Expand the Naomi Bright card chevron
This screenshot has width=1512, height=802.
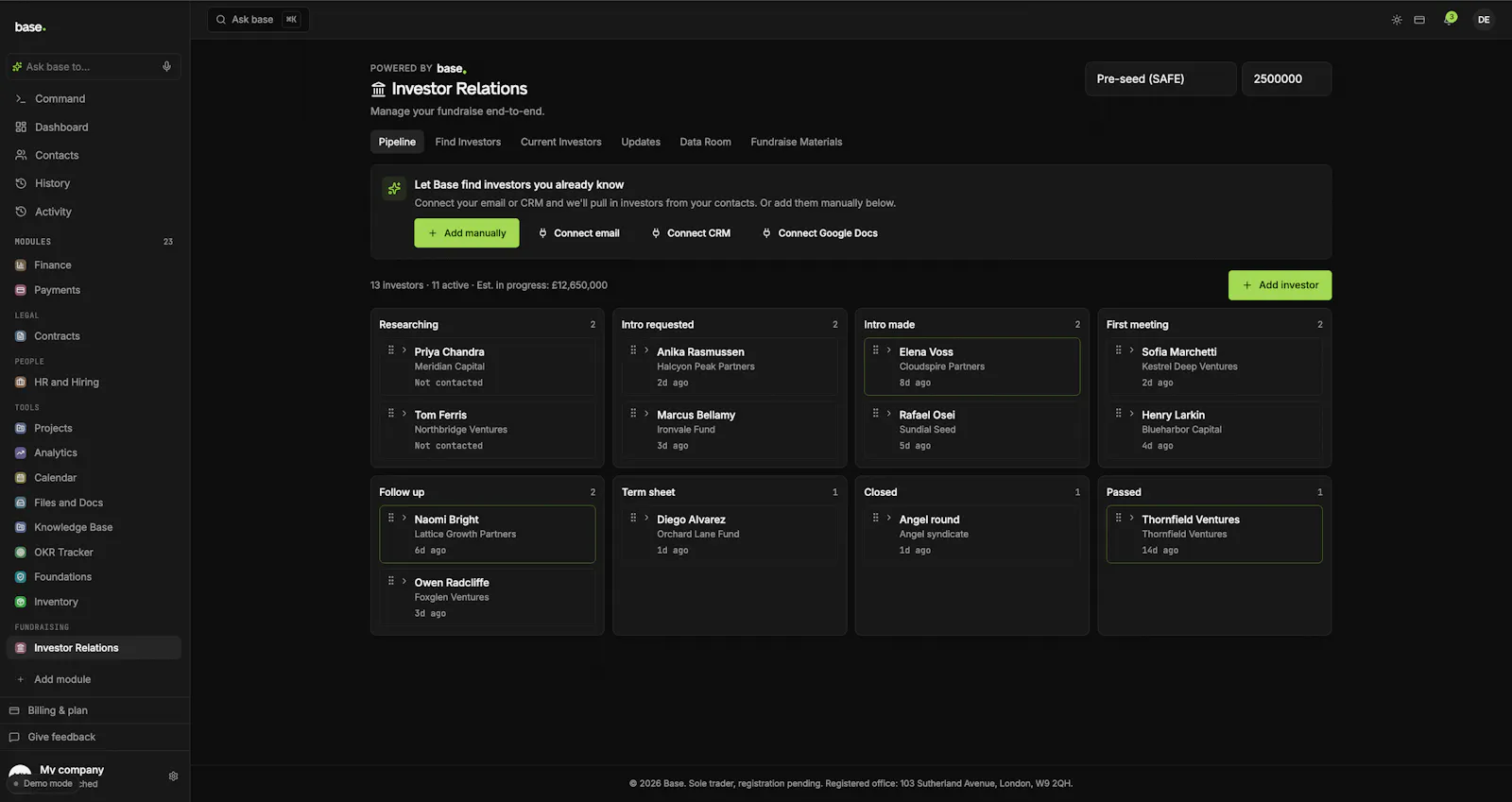point(404,519)
